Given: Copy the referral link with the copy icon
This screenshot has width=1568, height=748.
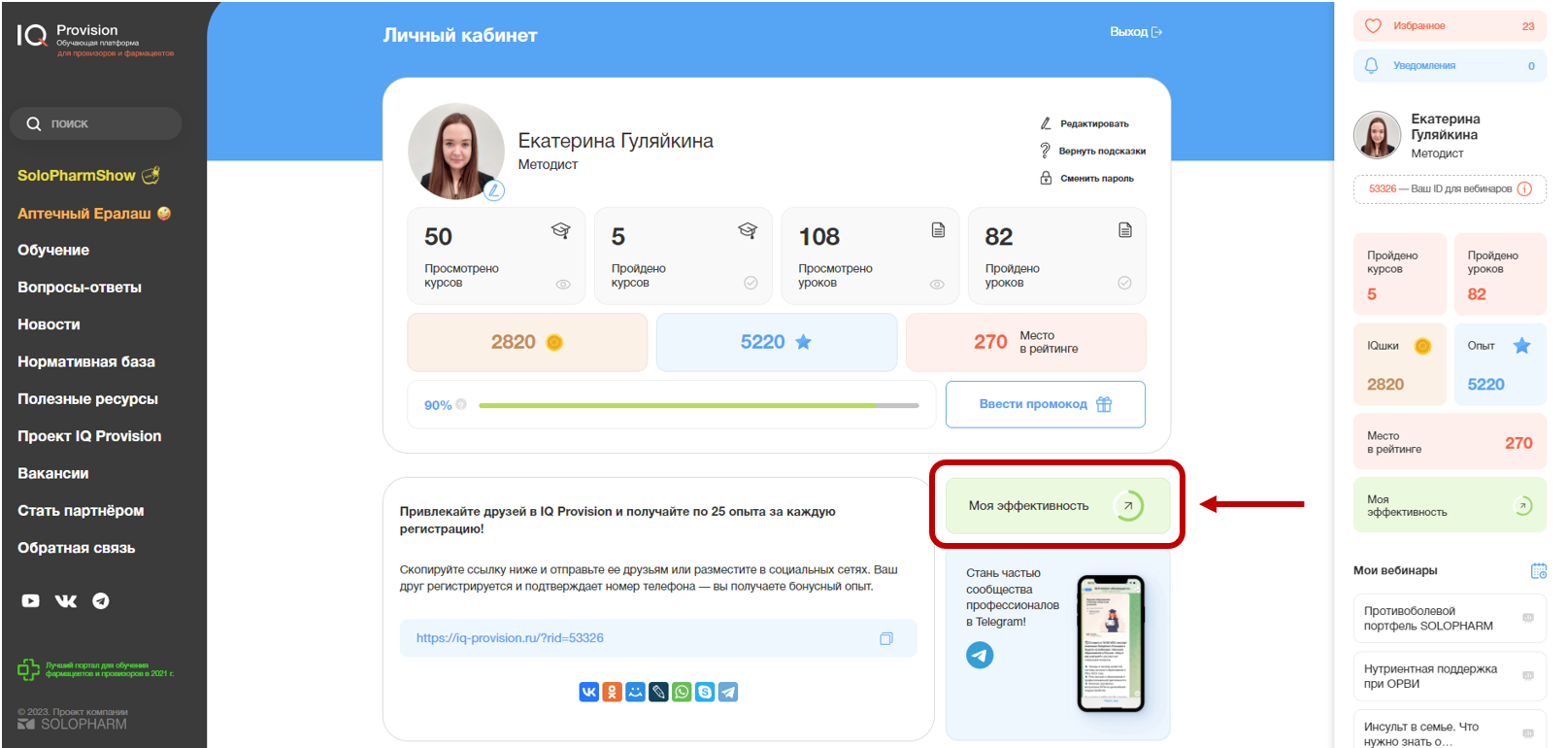Looking at the screenshot, I should 886,638.
